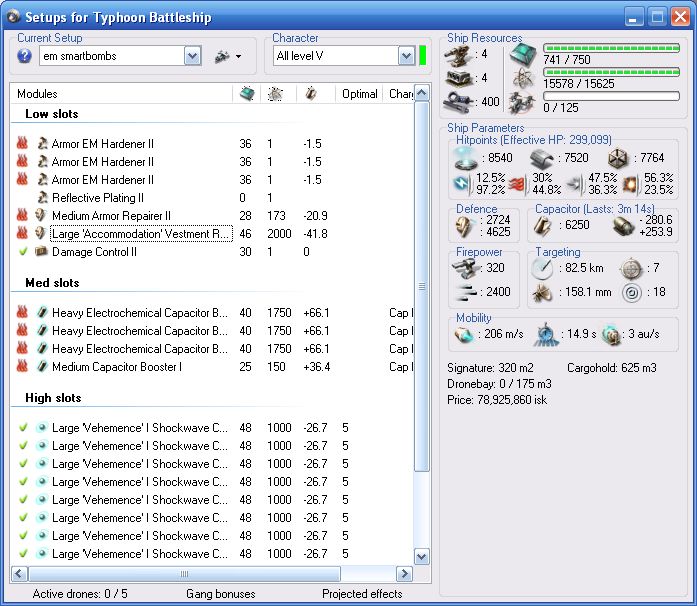
Task: Click the blue help question mark icon
Action: [x=24, y=56]
